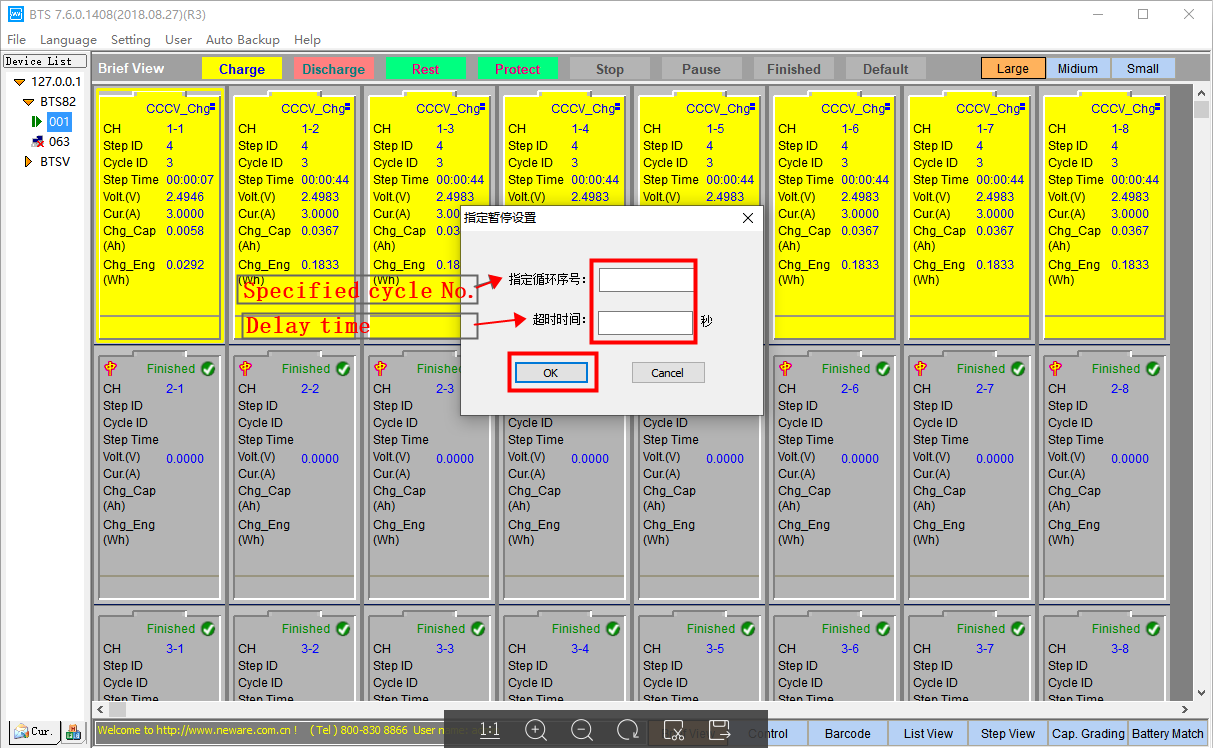
Task: Click the horizontal scrollbar right arrow
Action: [x=1184, y=710]
